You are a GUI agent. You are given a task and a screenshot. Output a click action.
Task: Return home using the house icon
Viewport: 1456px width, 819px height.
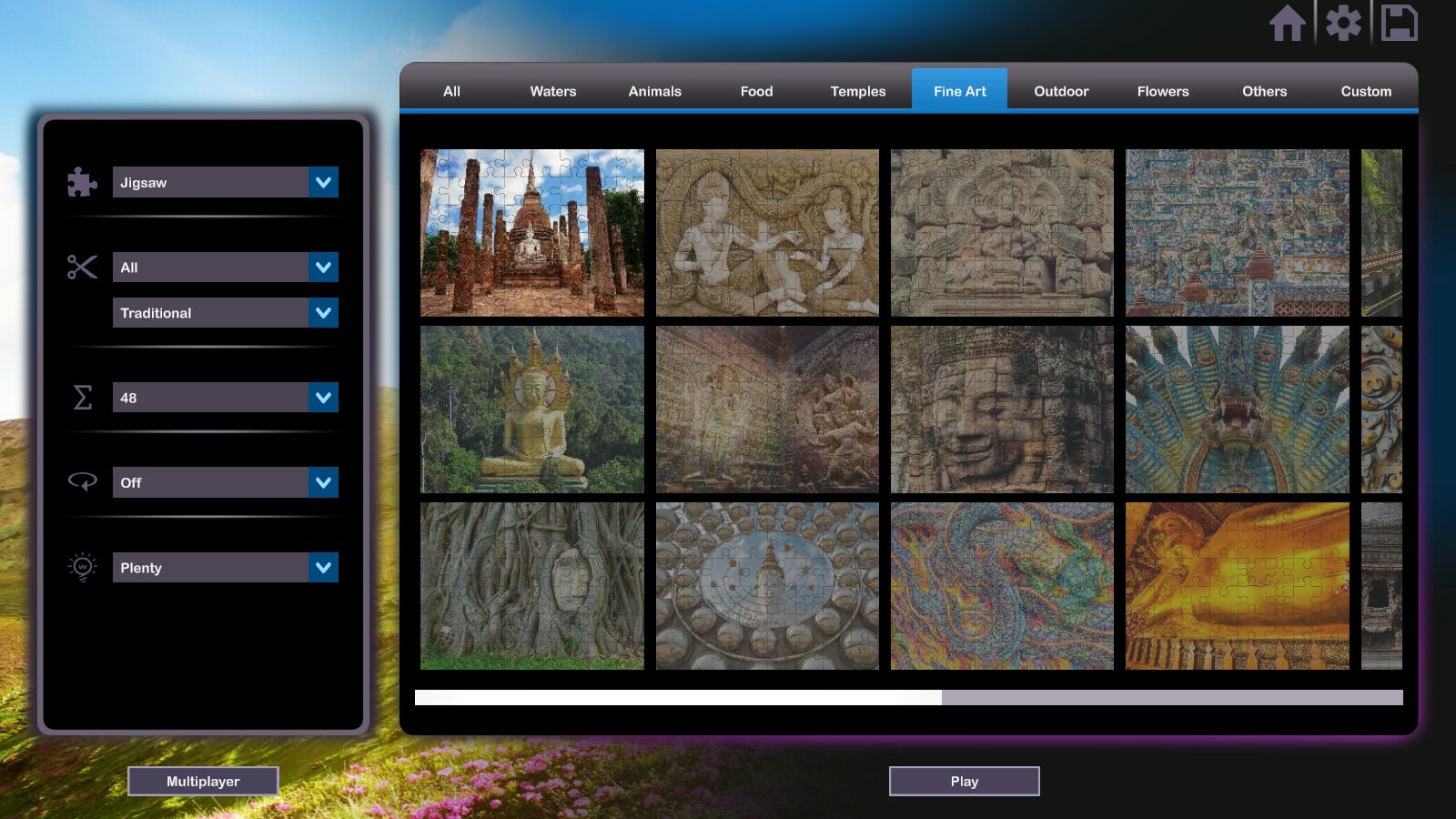[1289, 24]
